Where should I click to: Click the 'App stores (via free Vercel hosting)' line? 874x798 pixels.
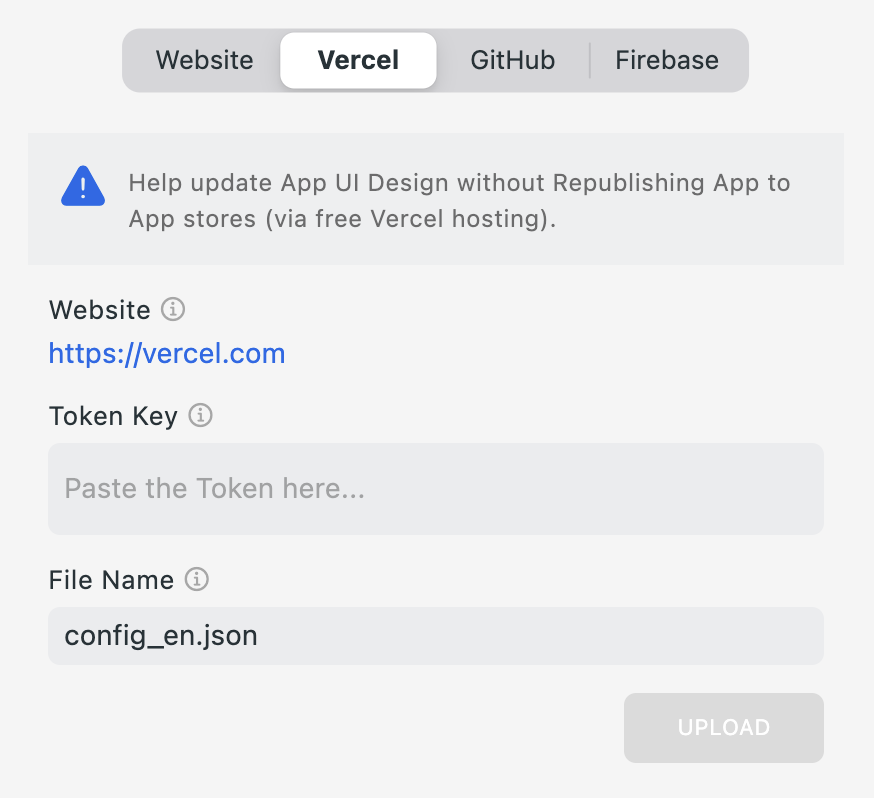pyautogui.click(x=342, y=220)
